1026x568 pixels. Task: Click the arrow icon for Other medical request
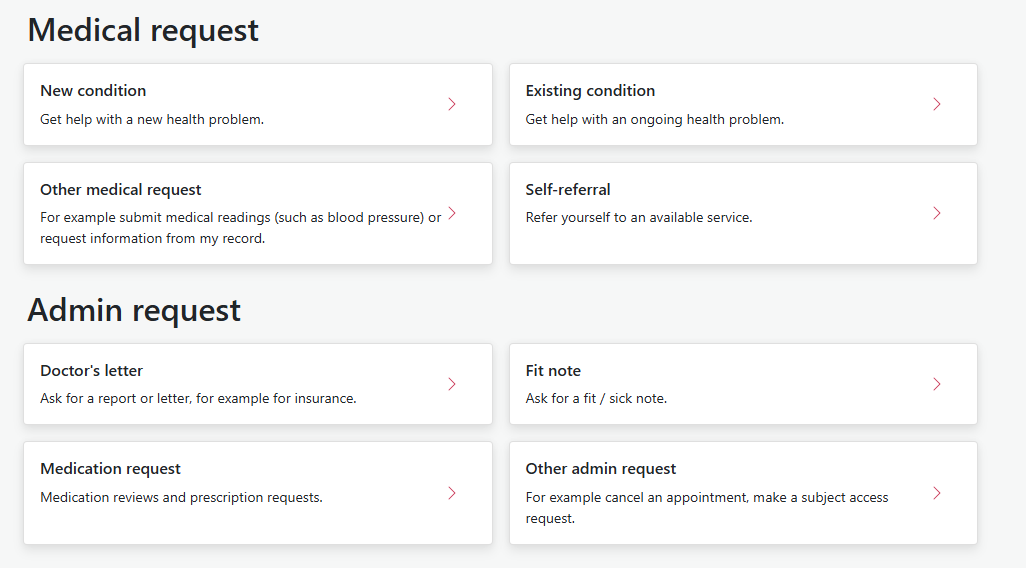452,213
